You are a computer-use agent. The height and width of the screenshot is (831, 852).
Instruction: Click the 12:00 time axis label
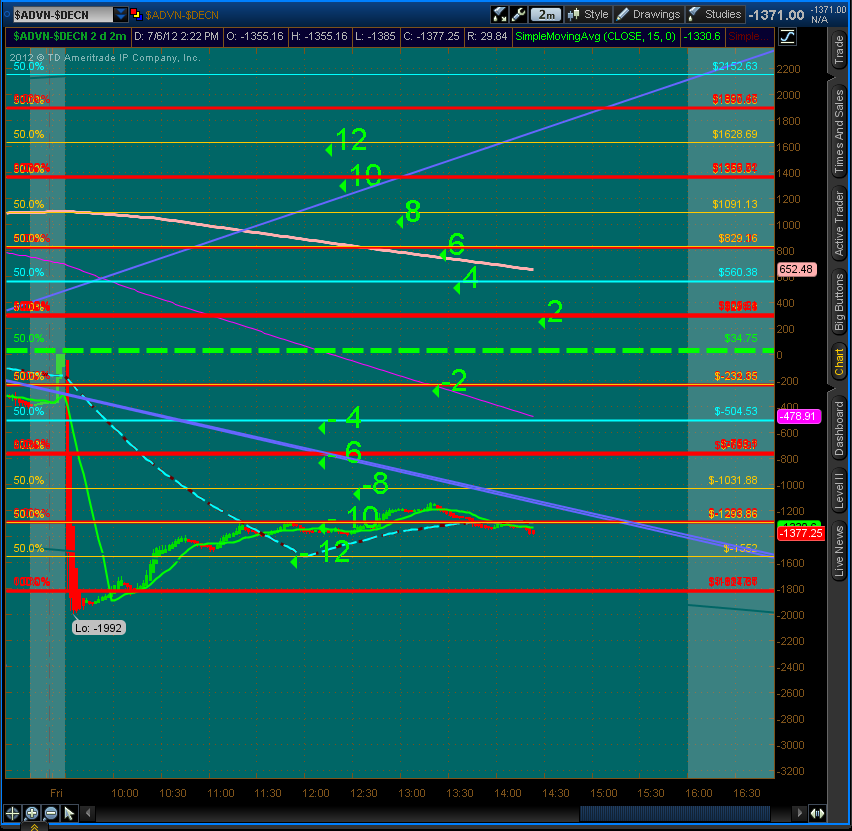coord(316,793)
